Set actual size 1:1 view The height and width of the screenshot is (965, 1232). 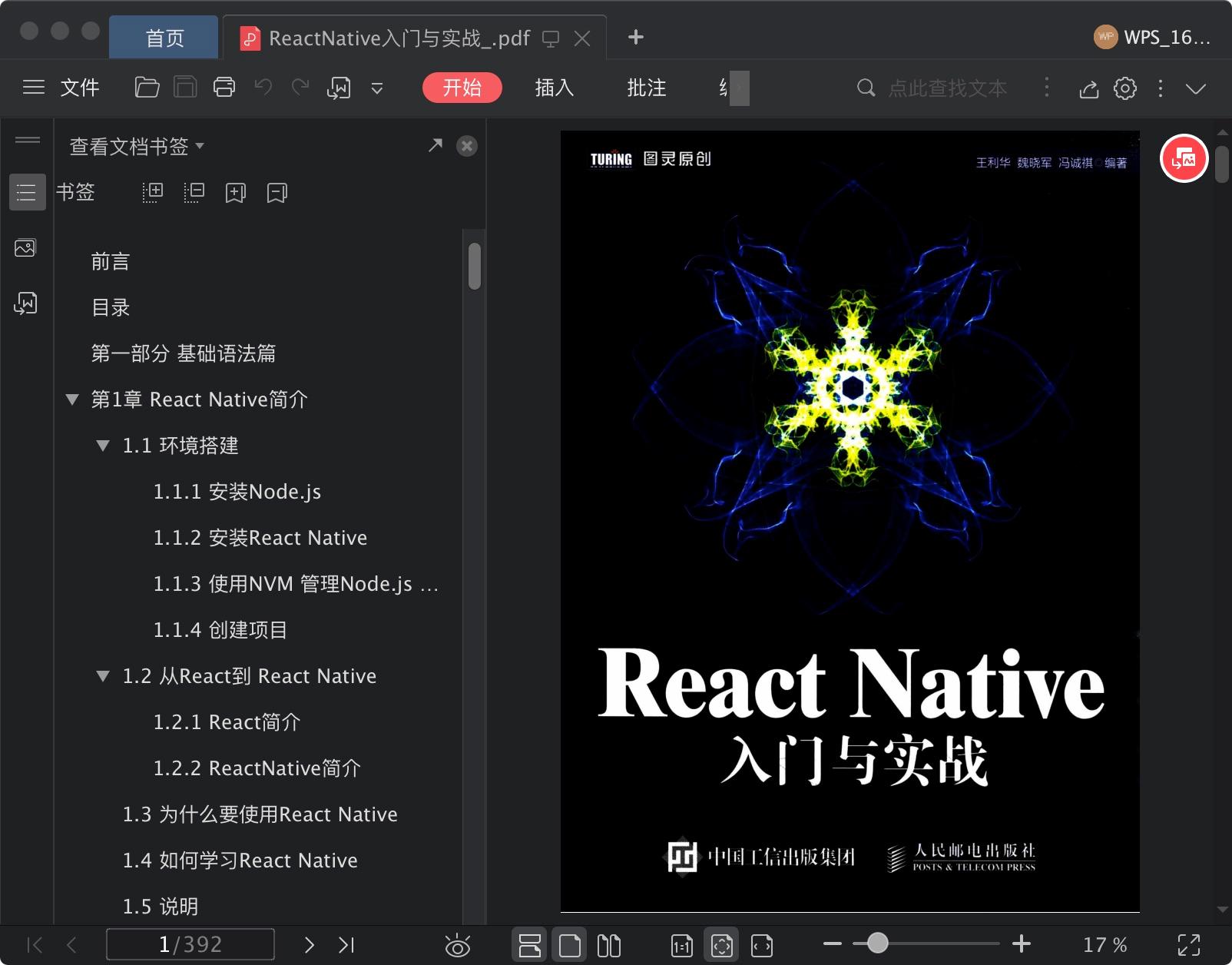[x=682, y=946]
